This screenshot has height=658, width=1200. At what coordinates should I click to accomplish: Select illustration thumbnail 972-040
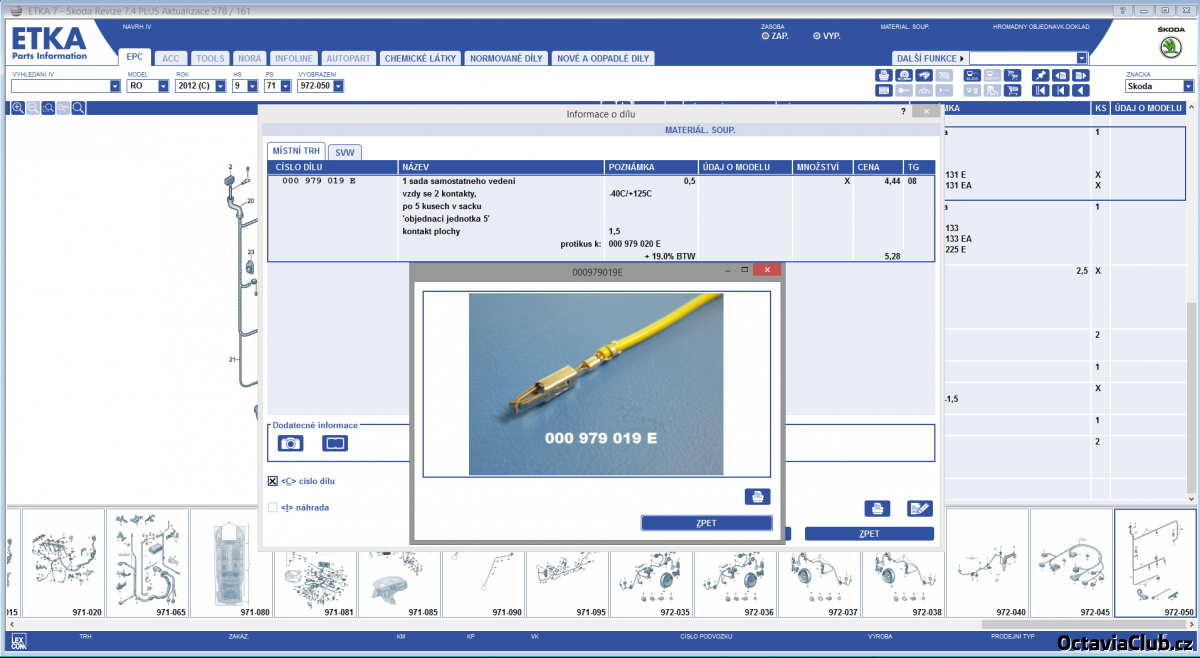987,563
